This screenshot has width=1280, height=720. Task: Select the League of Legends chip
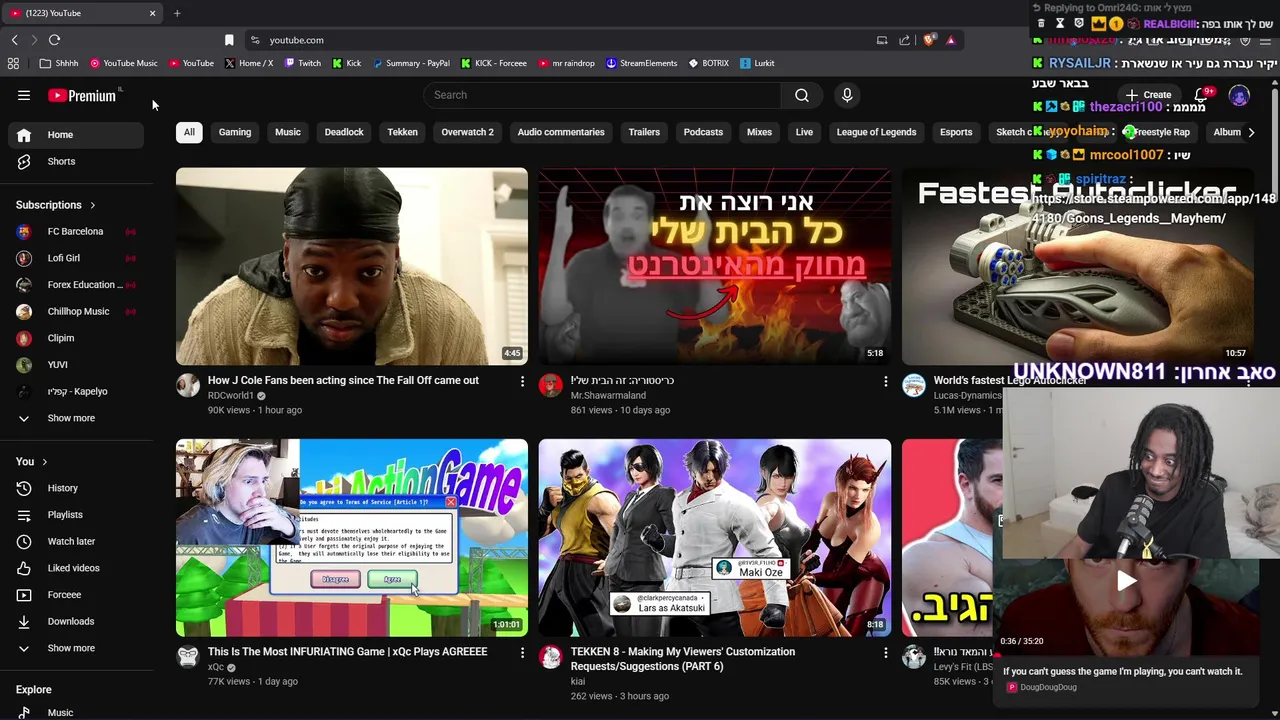[x=876, y=132]
